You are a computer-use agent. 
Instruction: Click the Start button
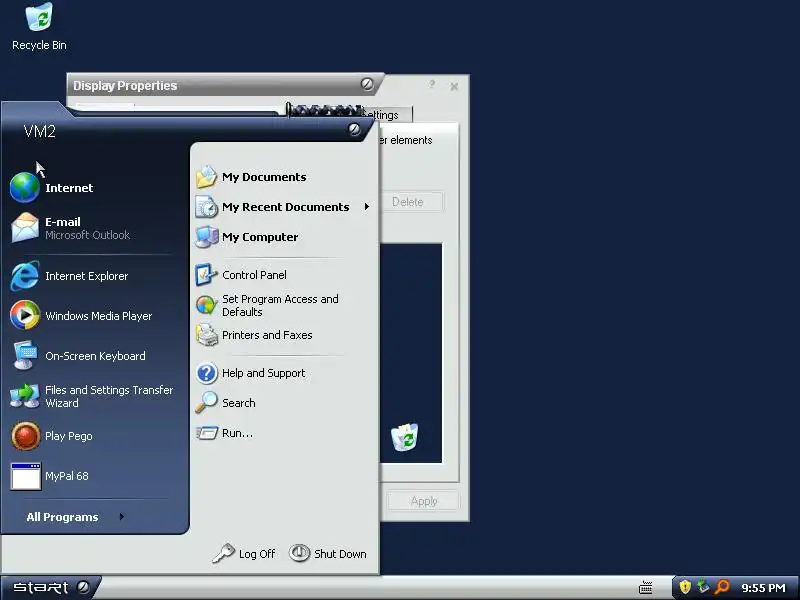click(x=50, y=588)
